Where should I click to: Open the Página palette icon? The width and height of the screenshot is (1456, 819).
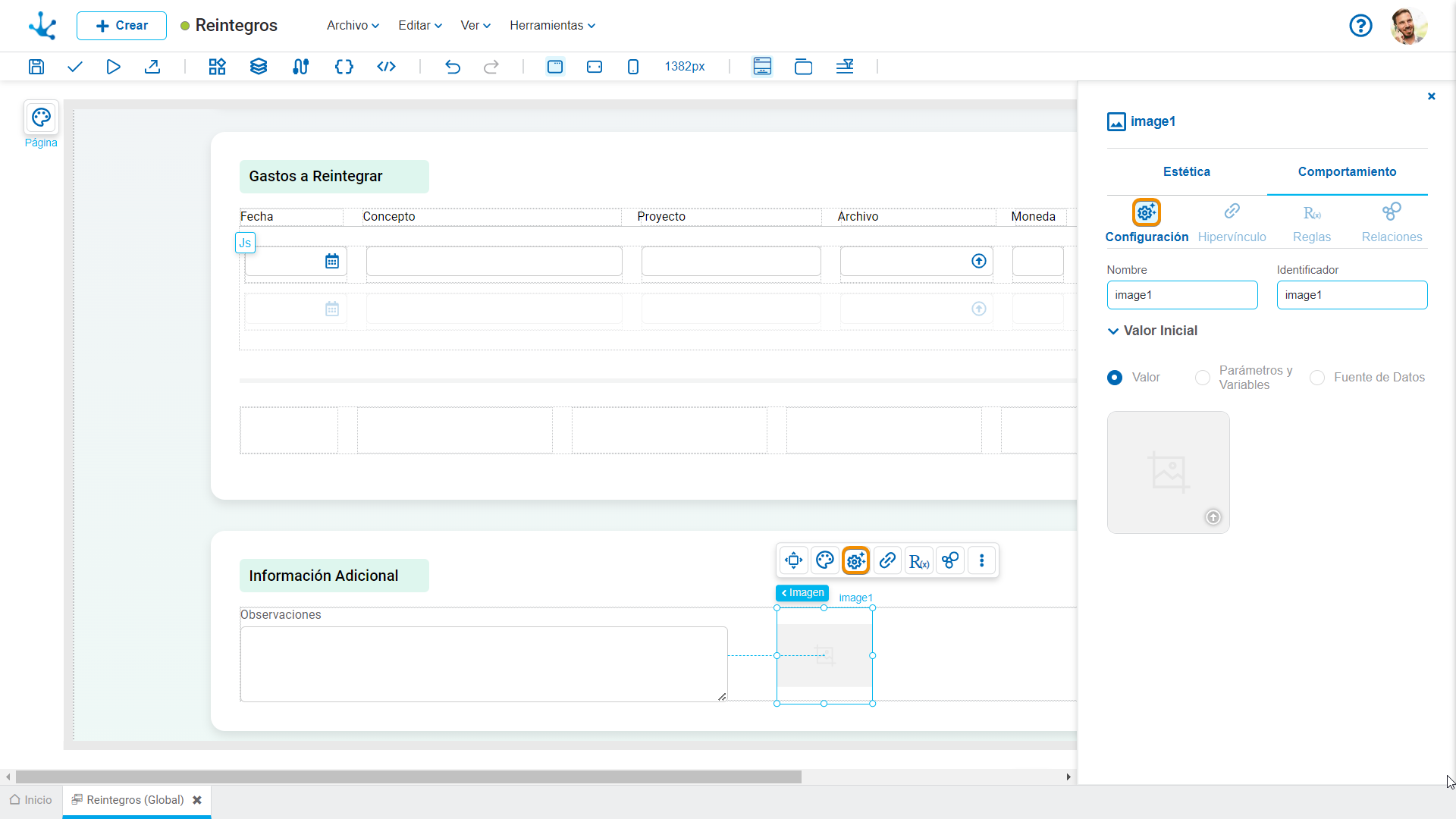click(41, 118)
